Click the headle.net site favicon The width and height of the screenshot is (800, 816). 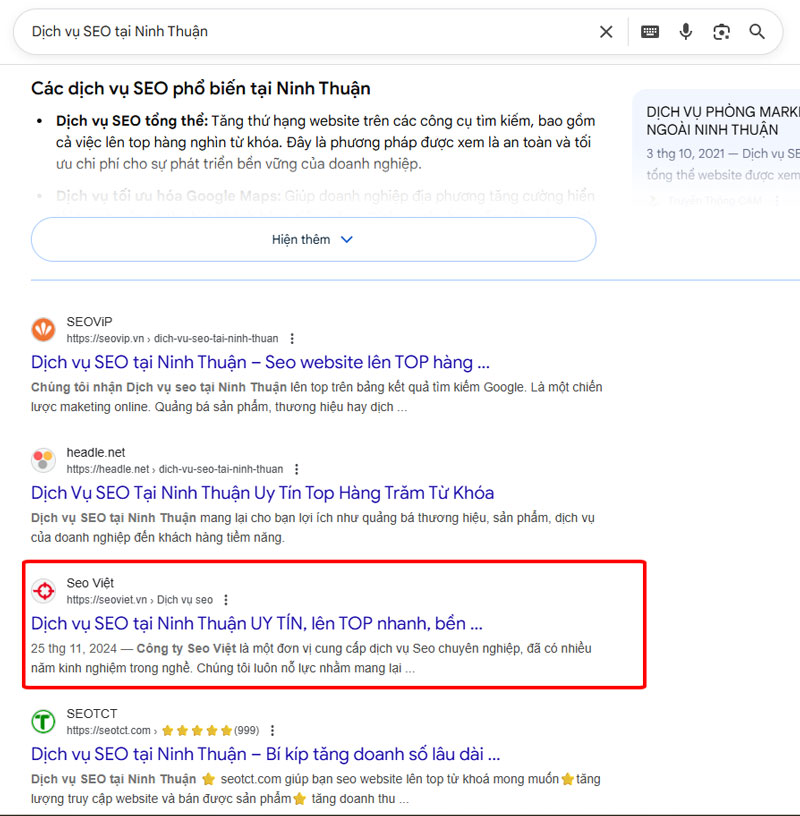pos(43,460)
